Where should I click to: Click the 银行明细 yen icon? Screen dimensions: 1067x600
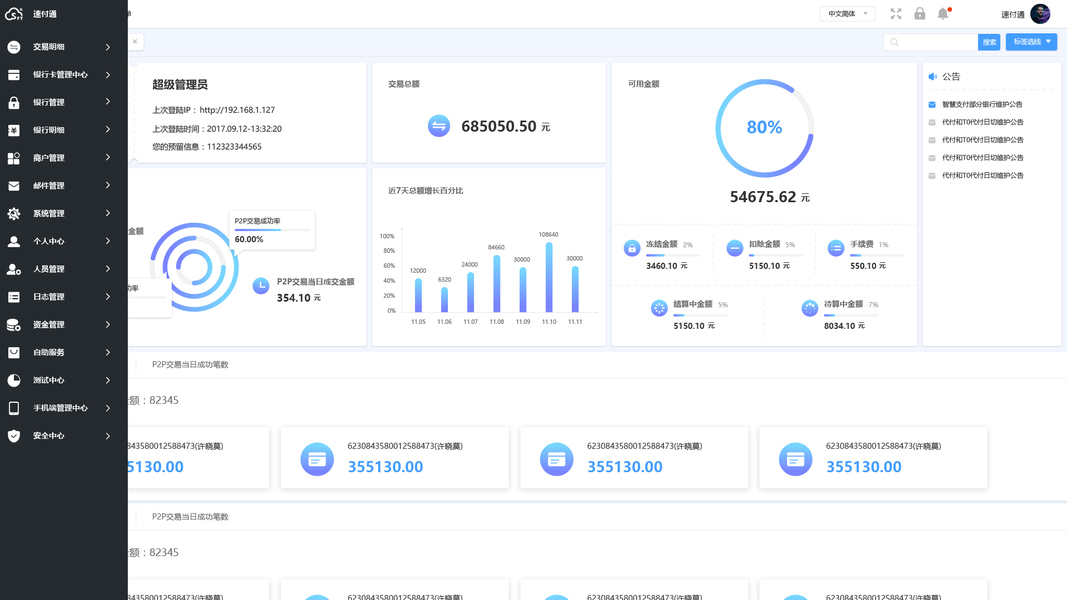point(14,130)
